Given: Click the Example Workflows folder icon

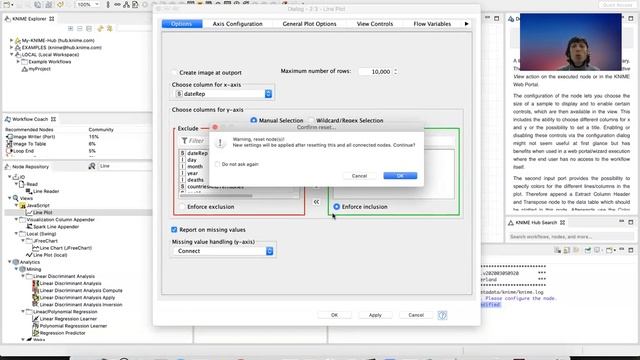Looking at the screenshot, I should pyautogui.click(x=24, y=62).
